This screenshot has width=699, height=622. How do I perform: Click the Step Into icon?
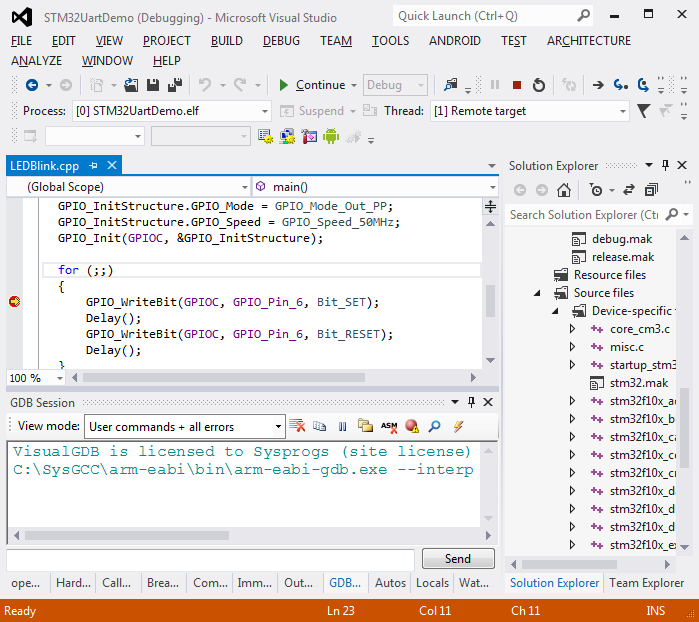click(x=621, y=85)
